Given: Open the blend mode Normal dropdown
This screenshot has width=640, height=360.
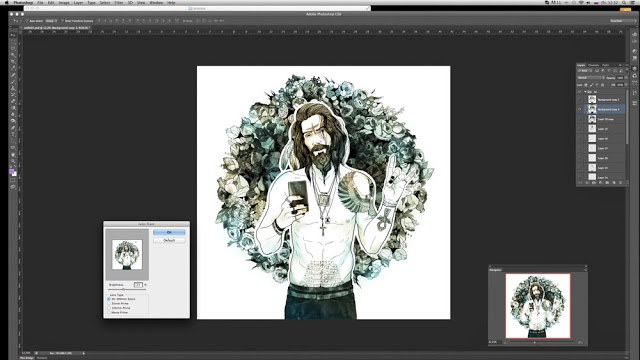Looking at the screenshot, I should pyautogui.click(x=591, y=78).
